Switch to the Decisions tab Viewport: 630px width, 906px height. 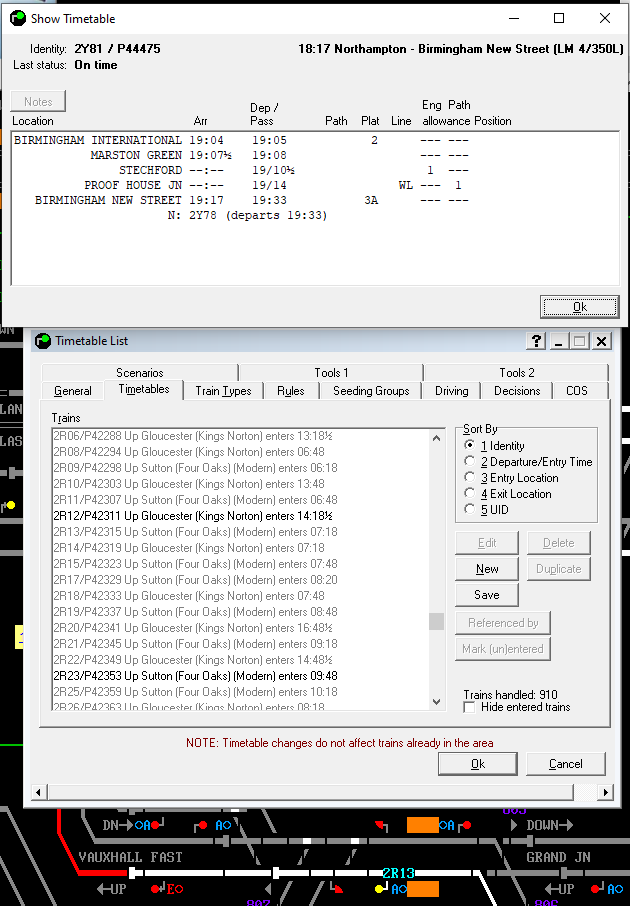[517, 391]
